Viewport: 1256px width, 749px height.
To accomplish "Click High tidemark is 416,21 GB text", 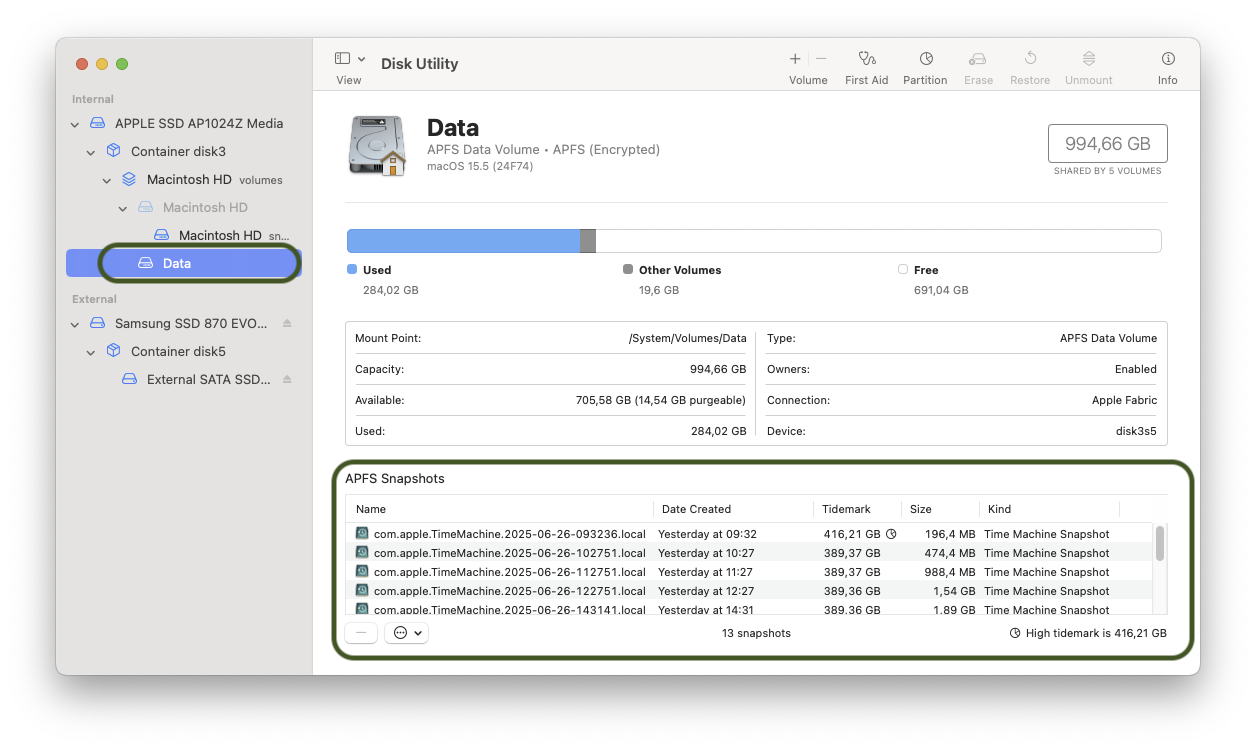I will (1096, 633).
